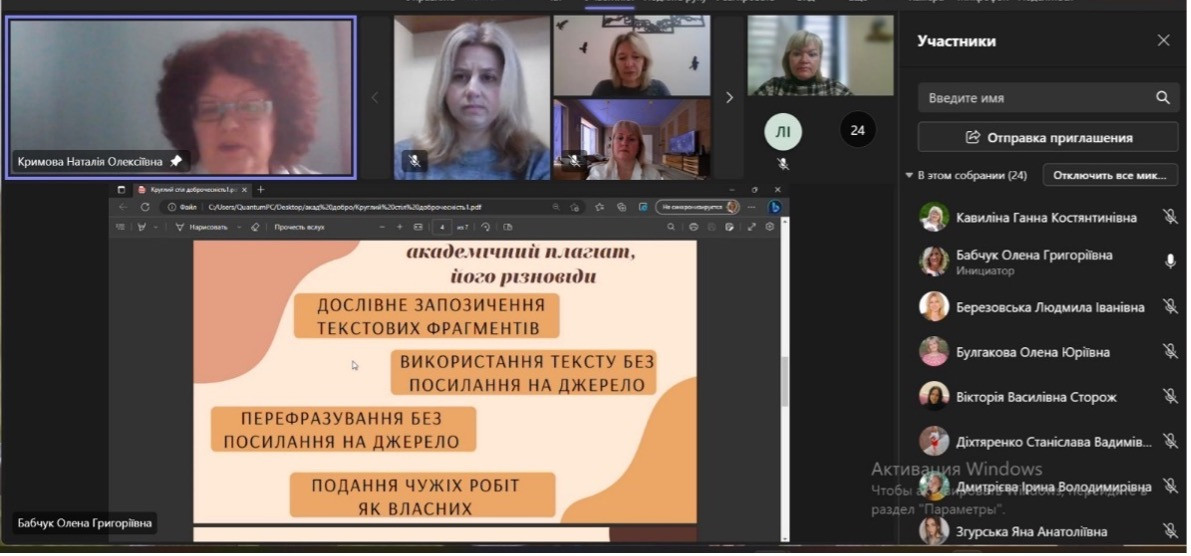Collapse the В этом собрании (24) section
The height and width of the screenshot is (556, 1191).
(x=909, y=175)
